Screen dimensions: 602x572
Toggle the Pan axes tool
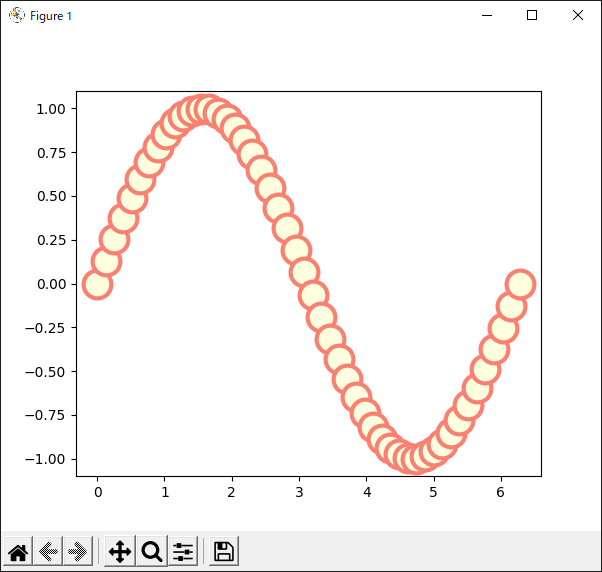tap(119, 551)
